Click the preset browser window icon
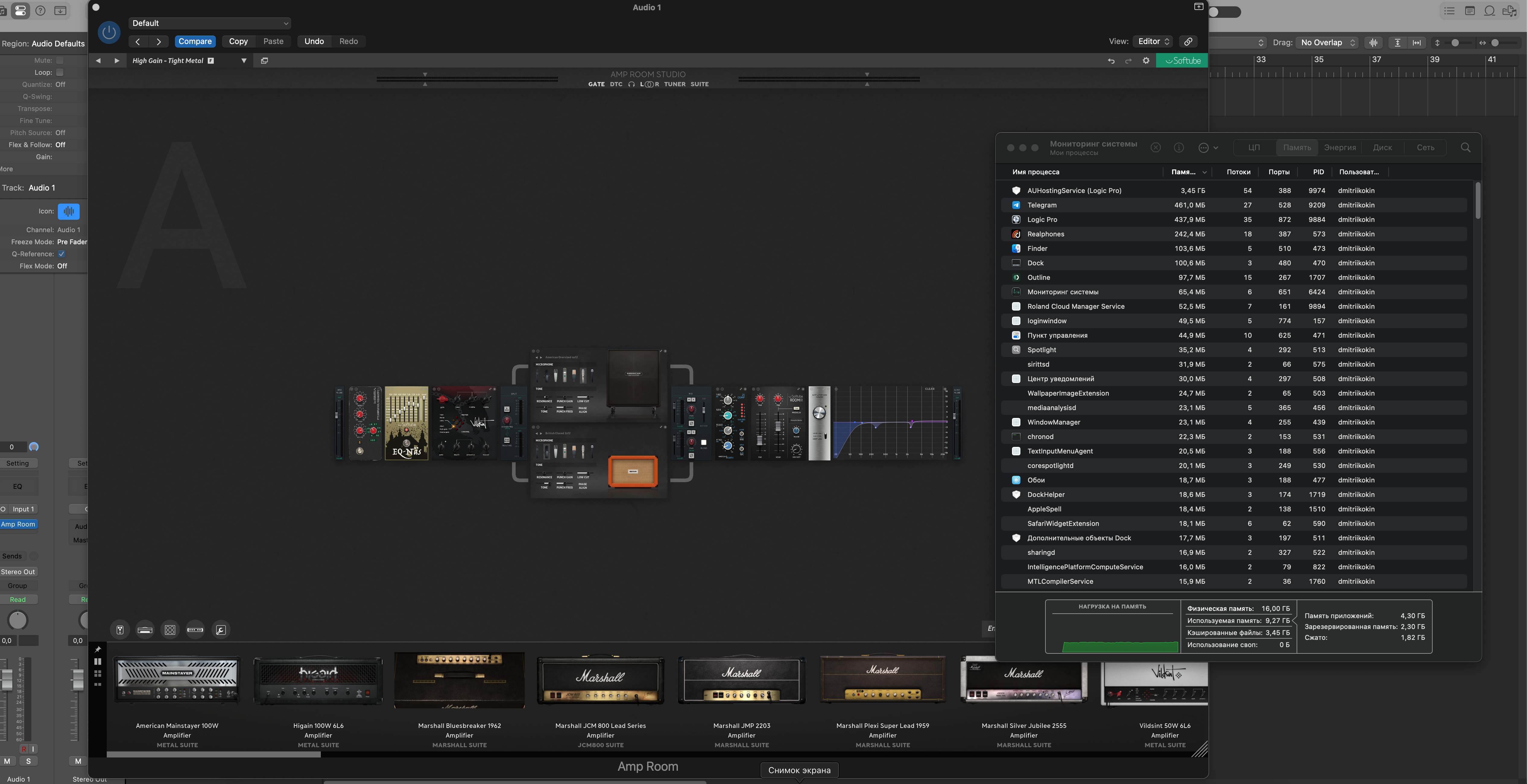The image size is (1527, 784). (264, 60)
